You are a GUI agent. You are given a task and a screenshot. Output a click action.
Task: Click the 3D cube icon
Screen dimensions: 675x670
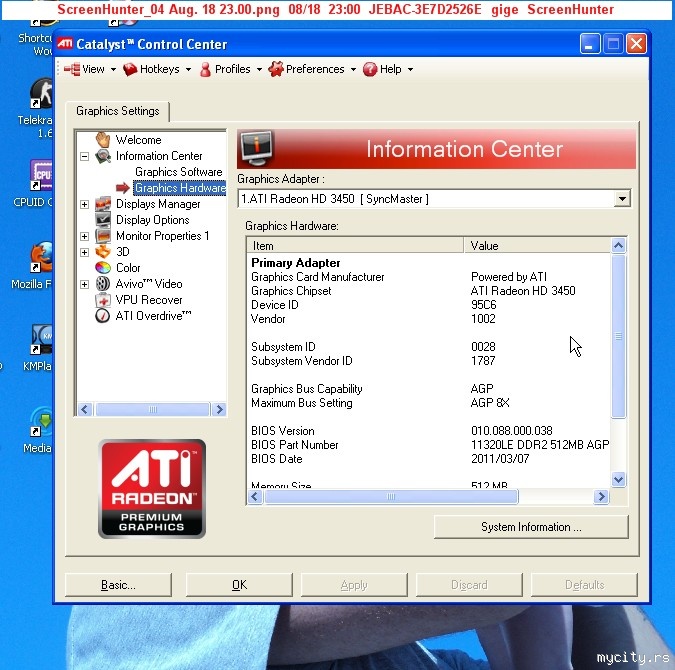(x=103, y=251)
